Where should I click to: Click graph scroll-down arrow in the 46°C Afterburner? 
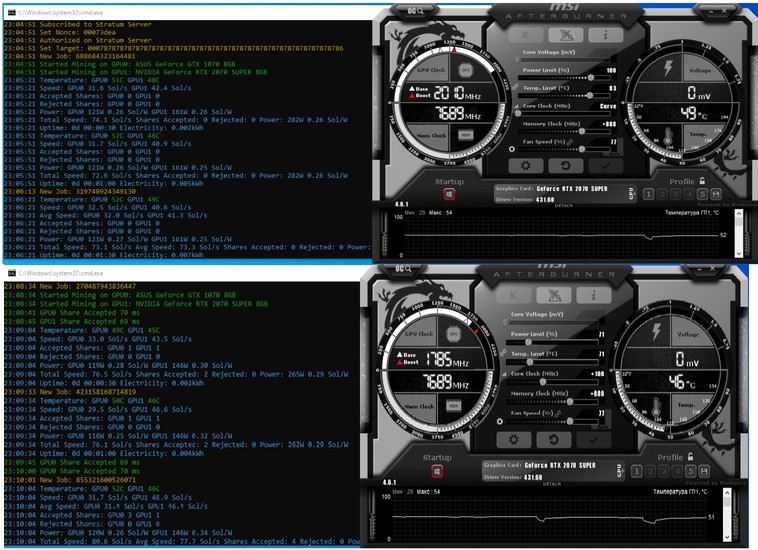[727, 536]
